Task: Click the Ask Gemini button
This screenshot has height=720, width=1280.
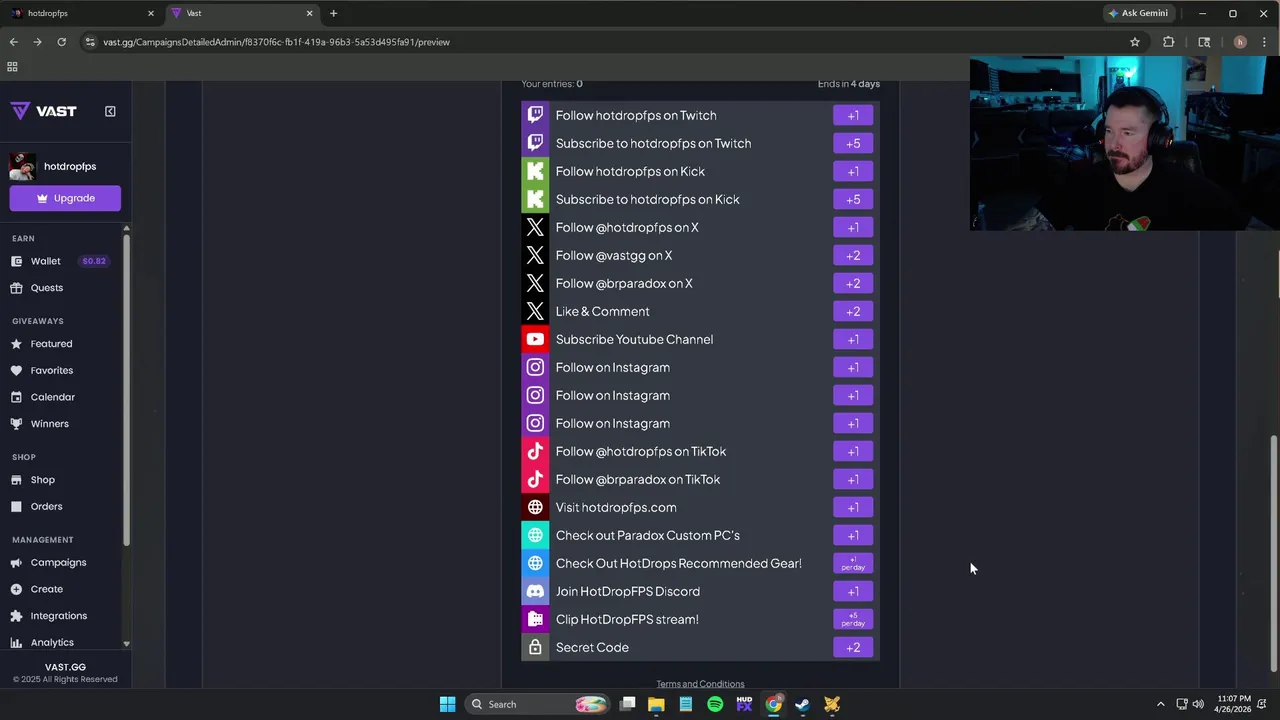Action: [x=1138, y=13]
